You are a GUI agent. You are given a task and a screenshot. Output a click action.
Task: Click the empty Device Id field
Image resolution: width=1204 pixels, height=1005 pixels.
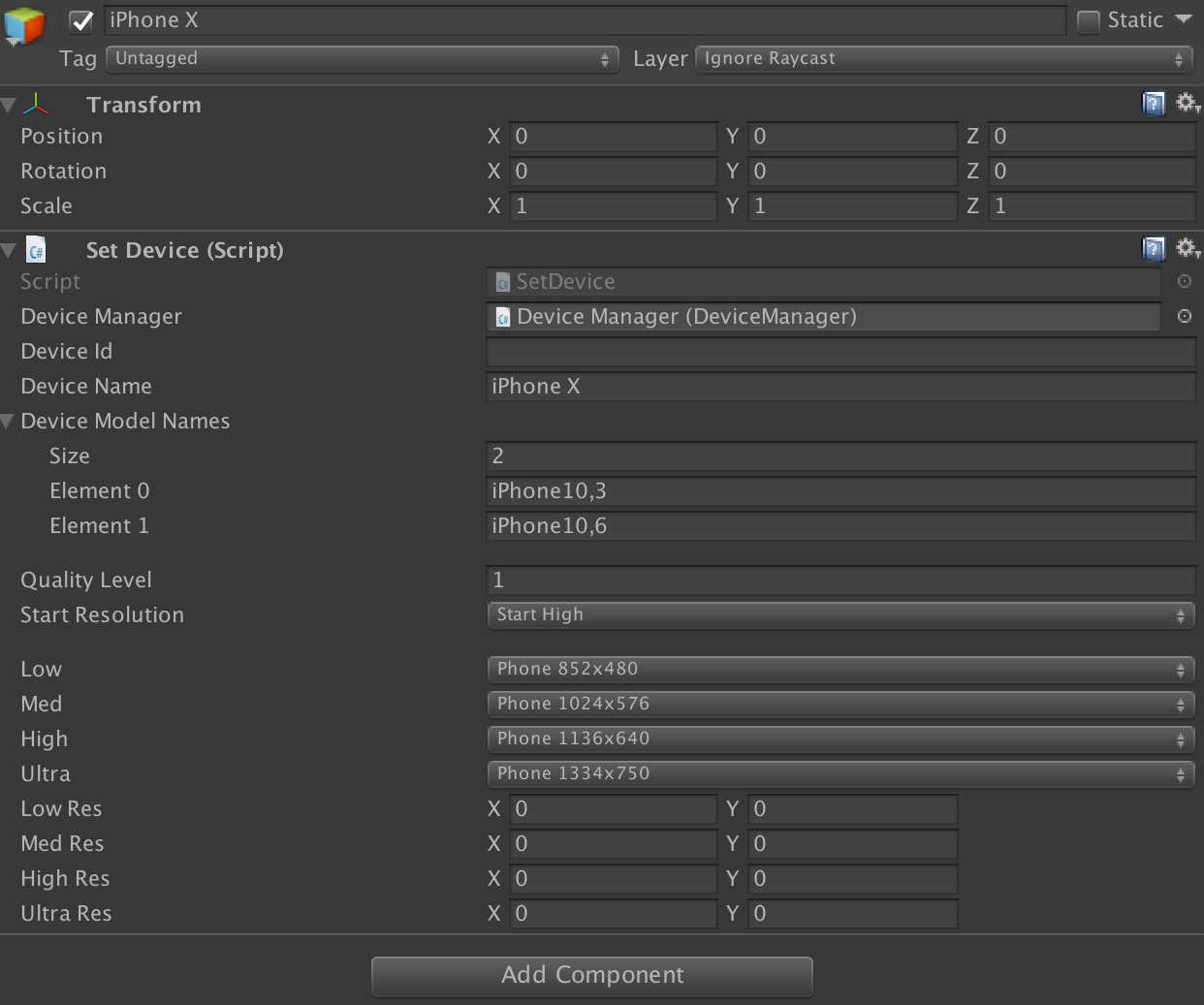(x=841, y=352)
